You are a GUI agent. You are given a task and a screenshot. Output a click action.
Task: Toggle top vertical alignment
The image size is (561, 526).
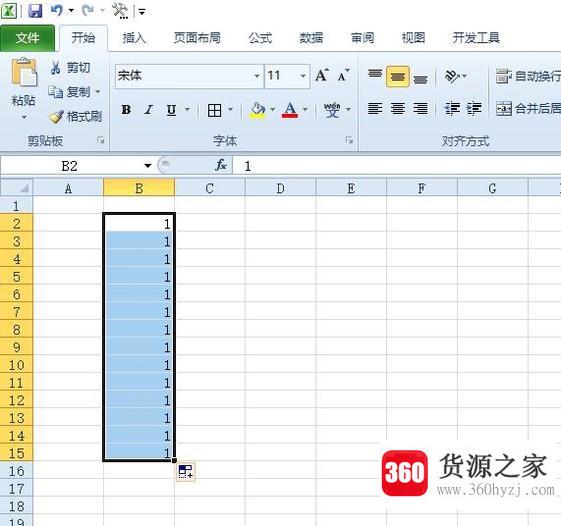pyautogui.click(x=375, y=76)
